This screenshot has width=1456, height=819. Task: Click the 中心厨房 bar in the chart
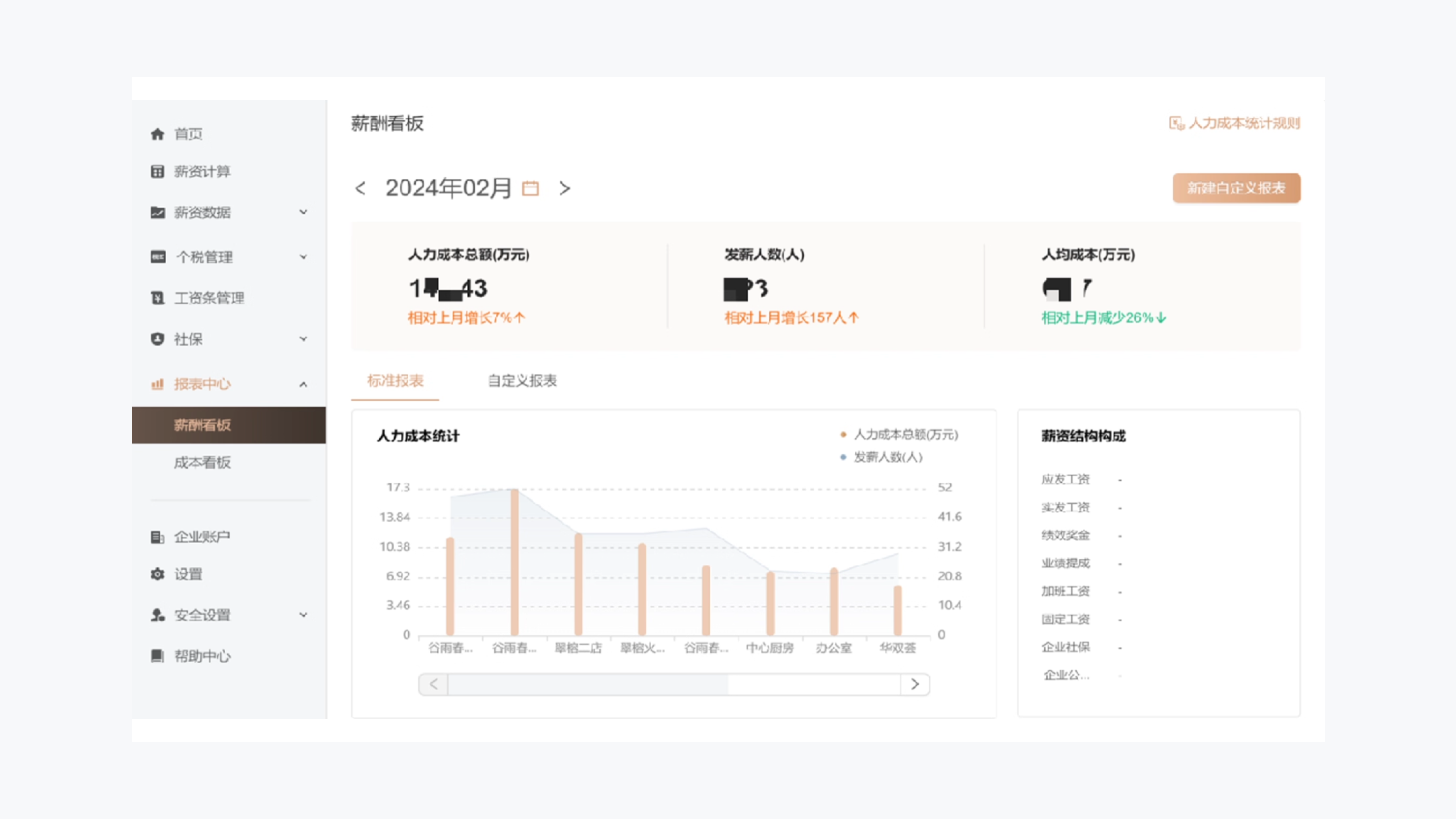[770, 603]
